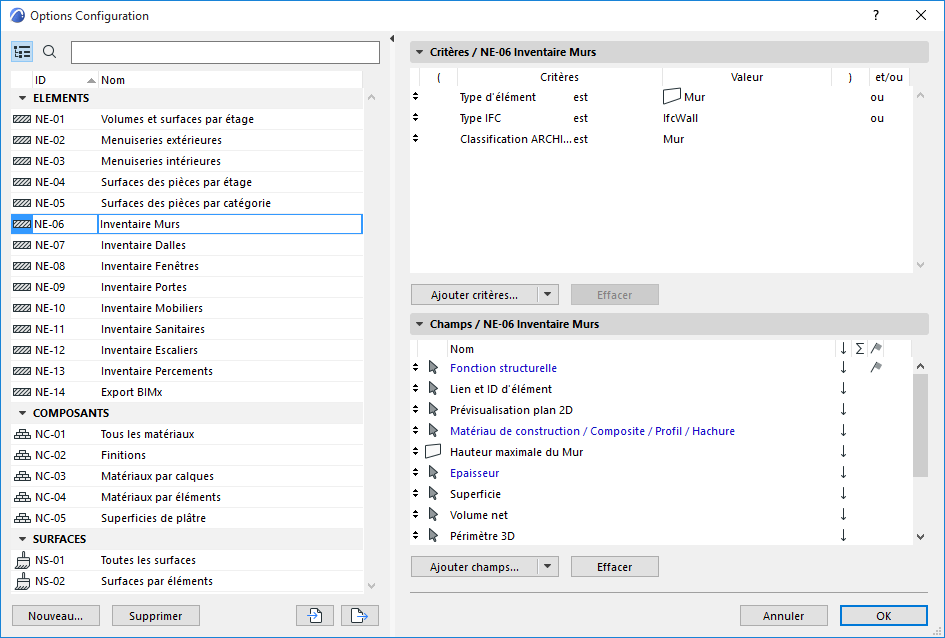Select the NE-08 Inventaire Fenêtres scheme
This screenshot has width=945, height=638.
[150, 266]
